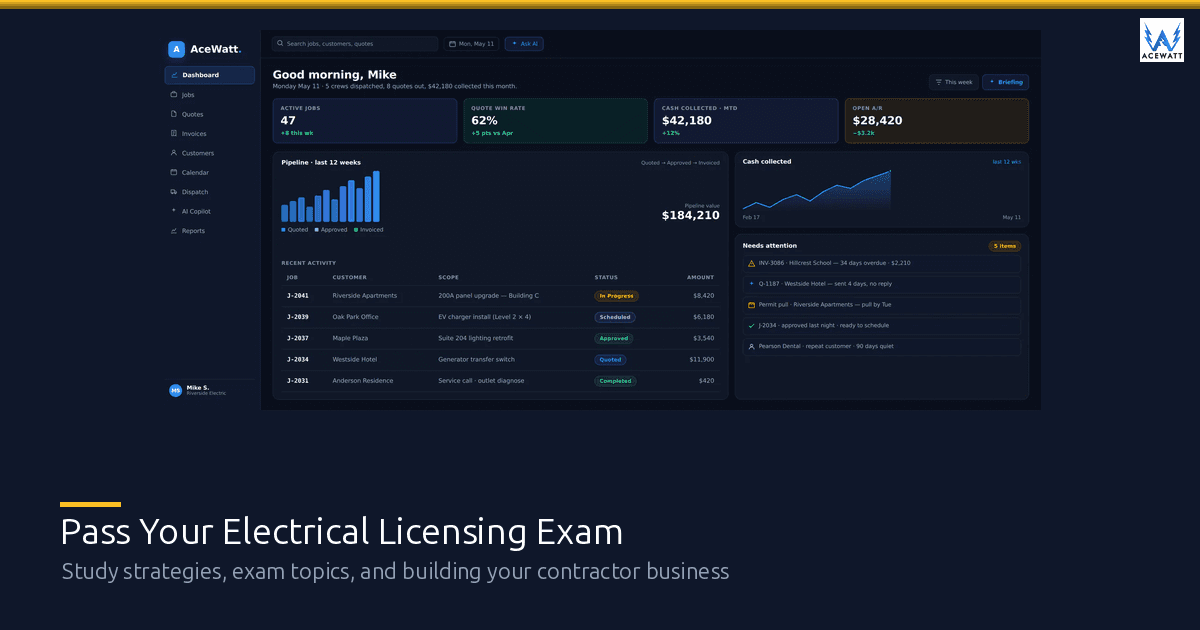
Task: Click the Quoted status badge in table
Action: coord(610,359)
